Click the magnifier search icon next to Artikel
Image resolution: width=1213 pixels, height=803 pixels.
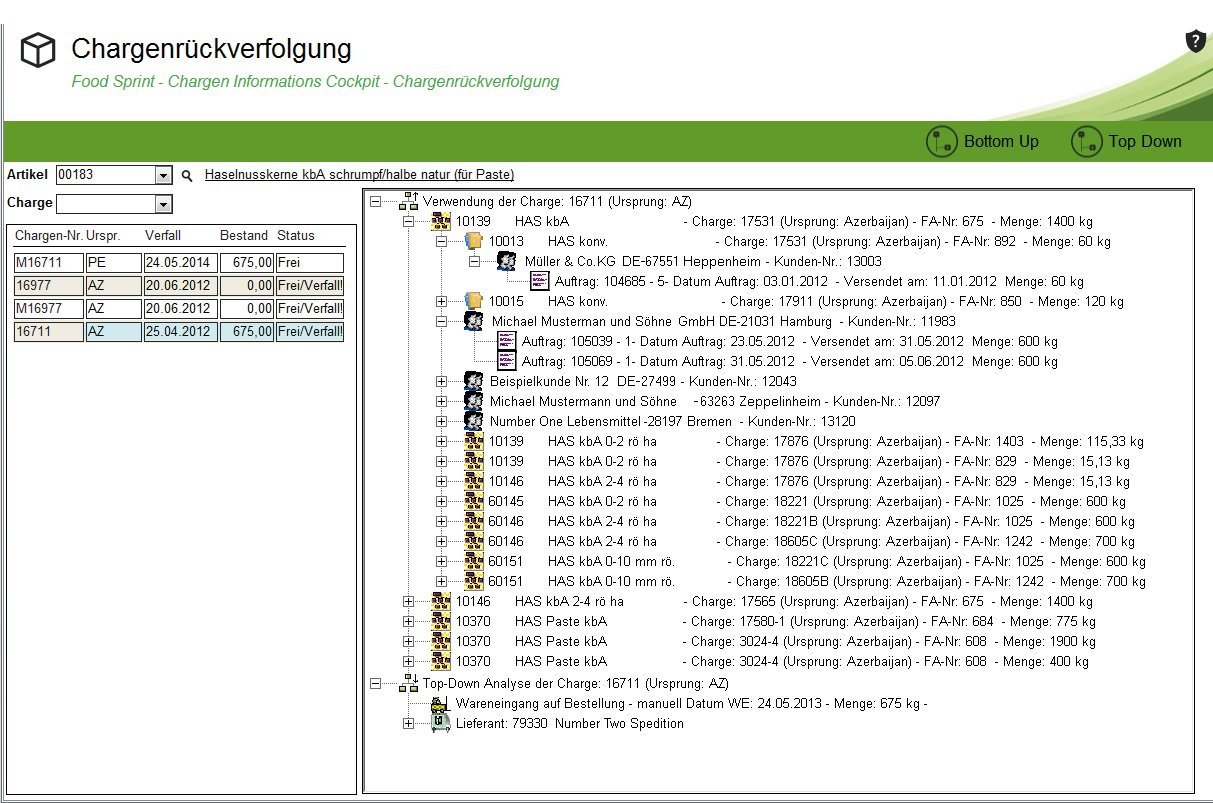click(x=186, y=176)
